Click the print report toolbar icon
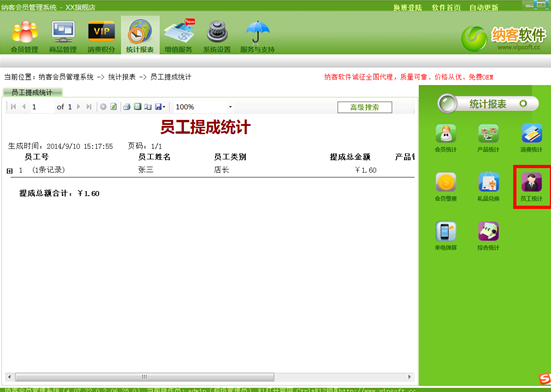The image size is (551, 392). coord(127,106)
